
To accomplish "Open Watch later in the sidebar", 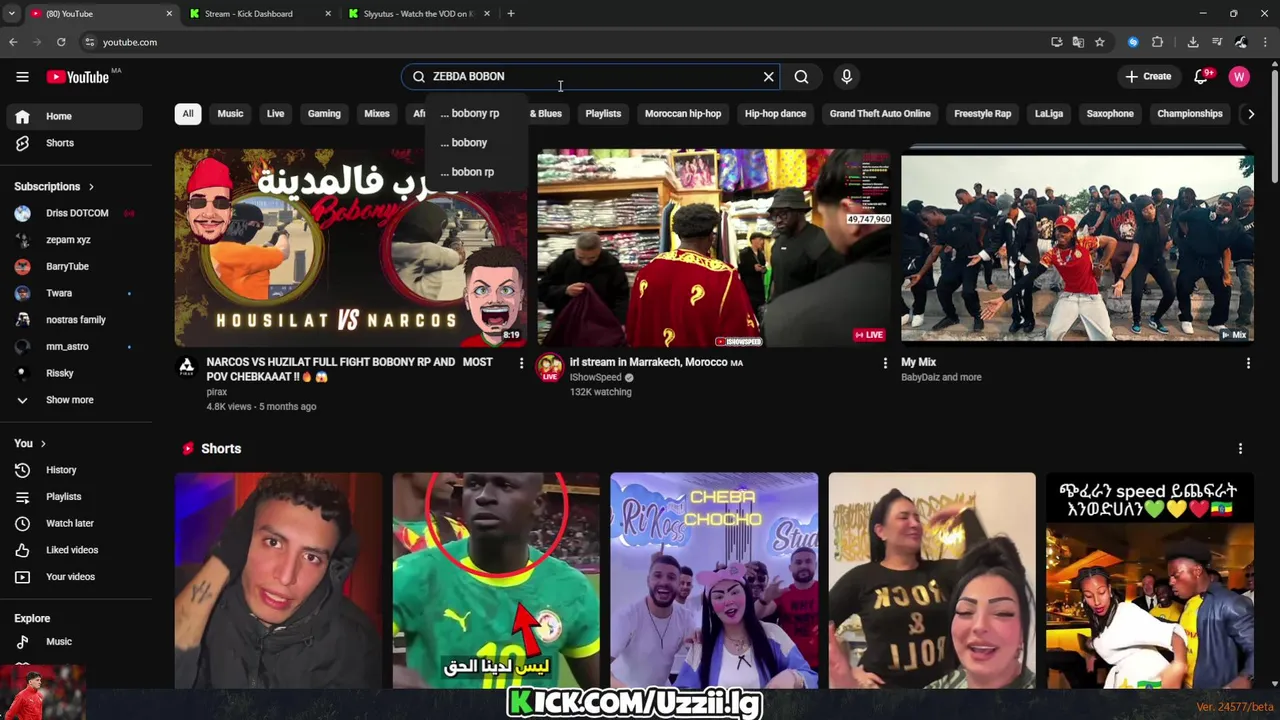I will pos(76,523).
